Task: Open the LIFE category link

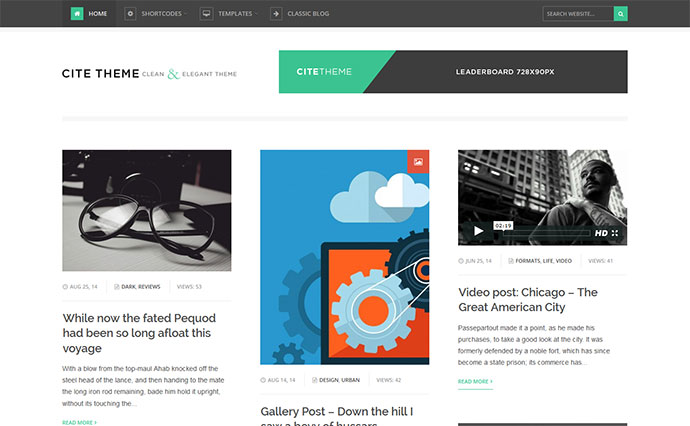Action: pos(548,261)
